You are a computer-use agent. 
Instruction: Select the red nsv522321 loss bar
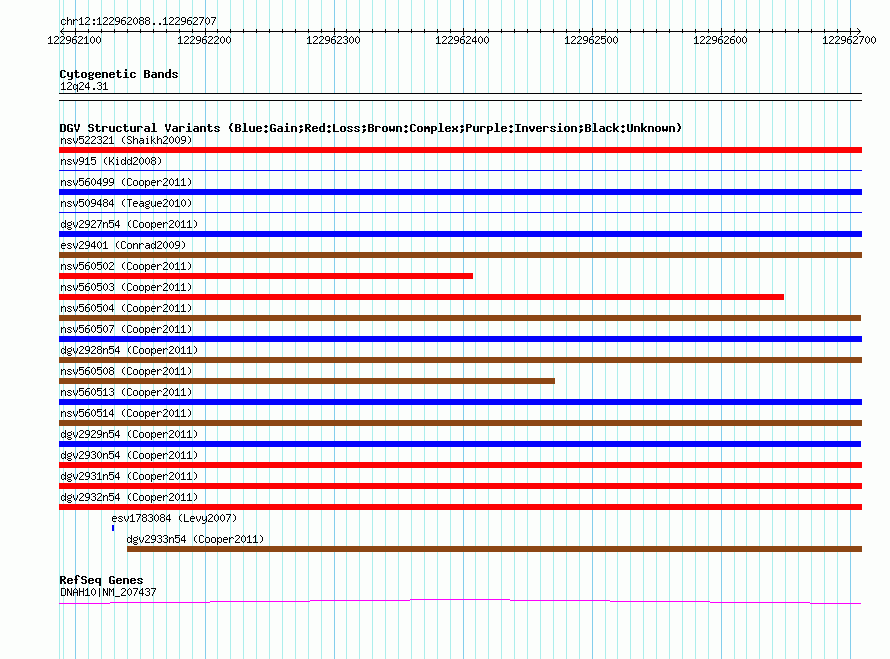point(460,150)
